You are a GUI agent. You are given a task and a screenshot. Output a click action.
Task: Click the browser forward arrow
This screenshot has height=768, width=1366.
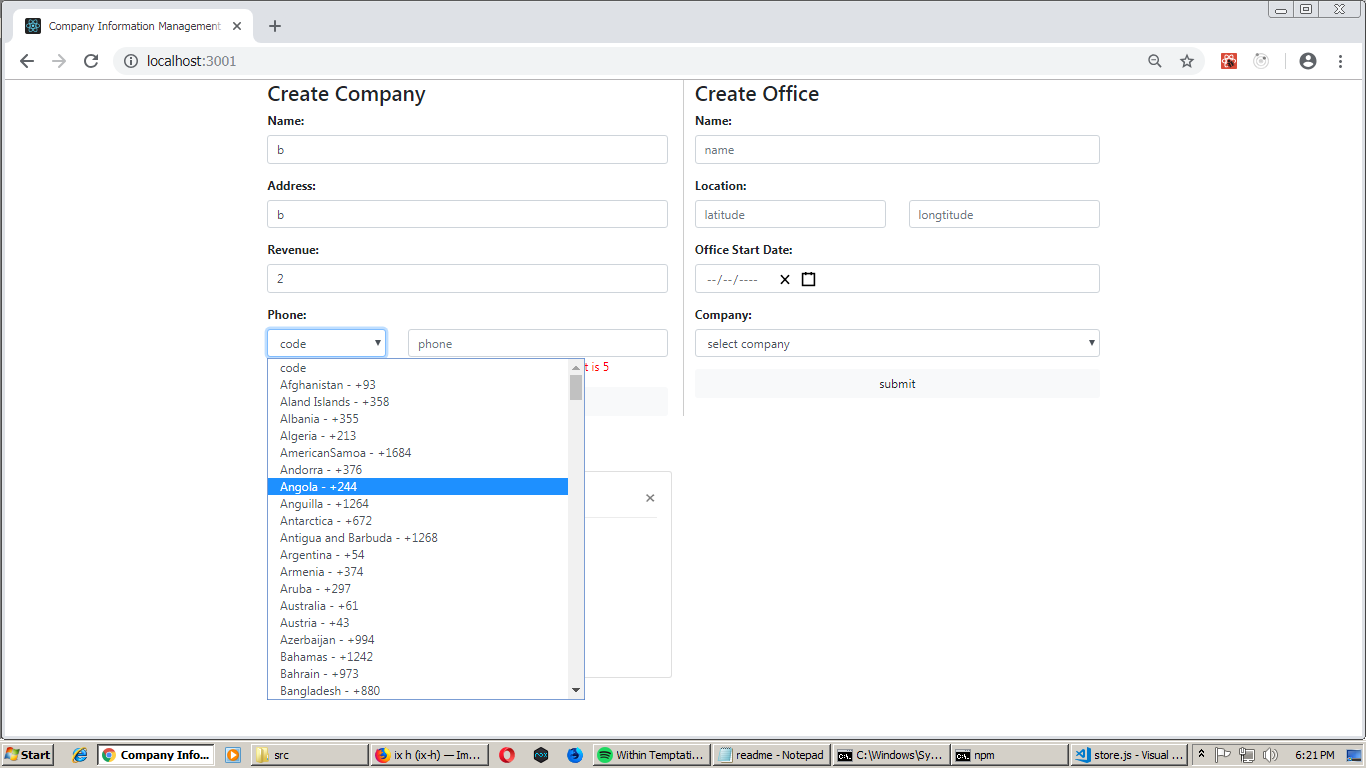(59, 61)
